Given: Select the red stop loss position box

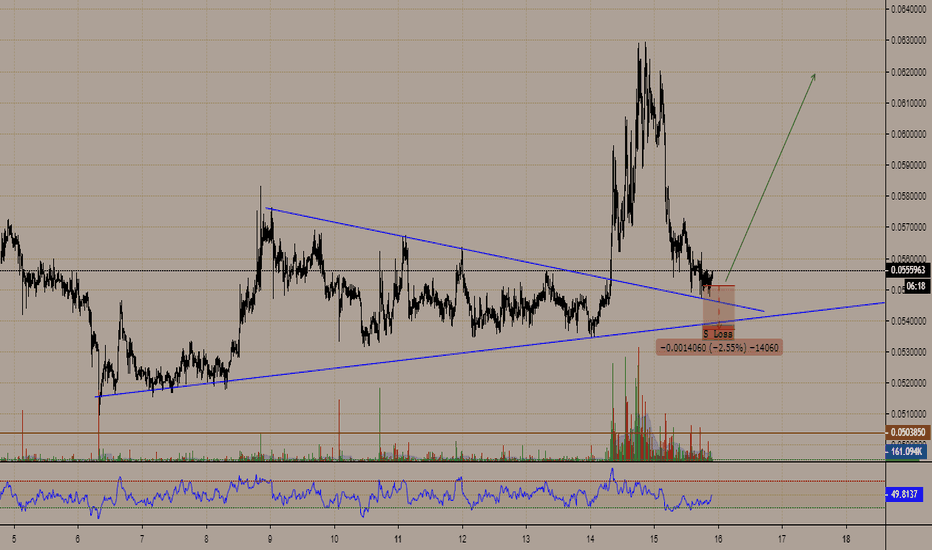Looking at the screenshot, I should pyautogui.click(x=719, y=307).
